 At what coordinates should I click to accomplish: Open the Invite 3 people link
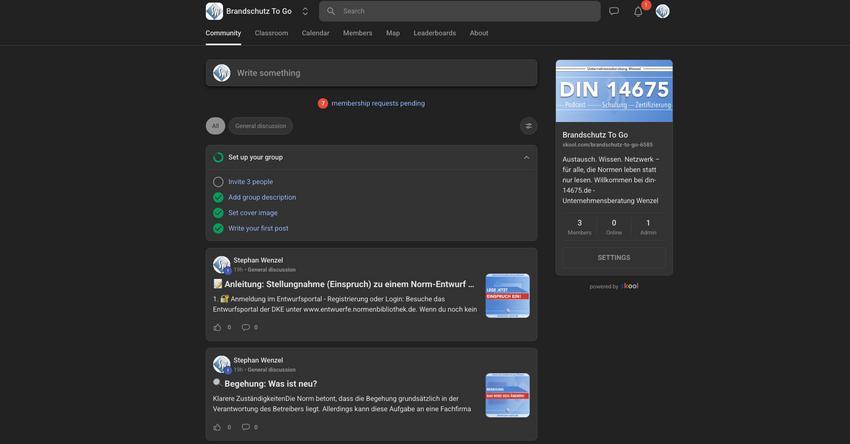pos(250,182)
